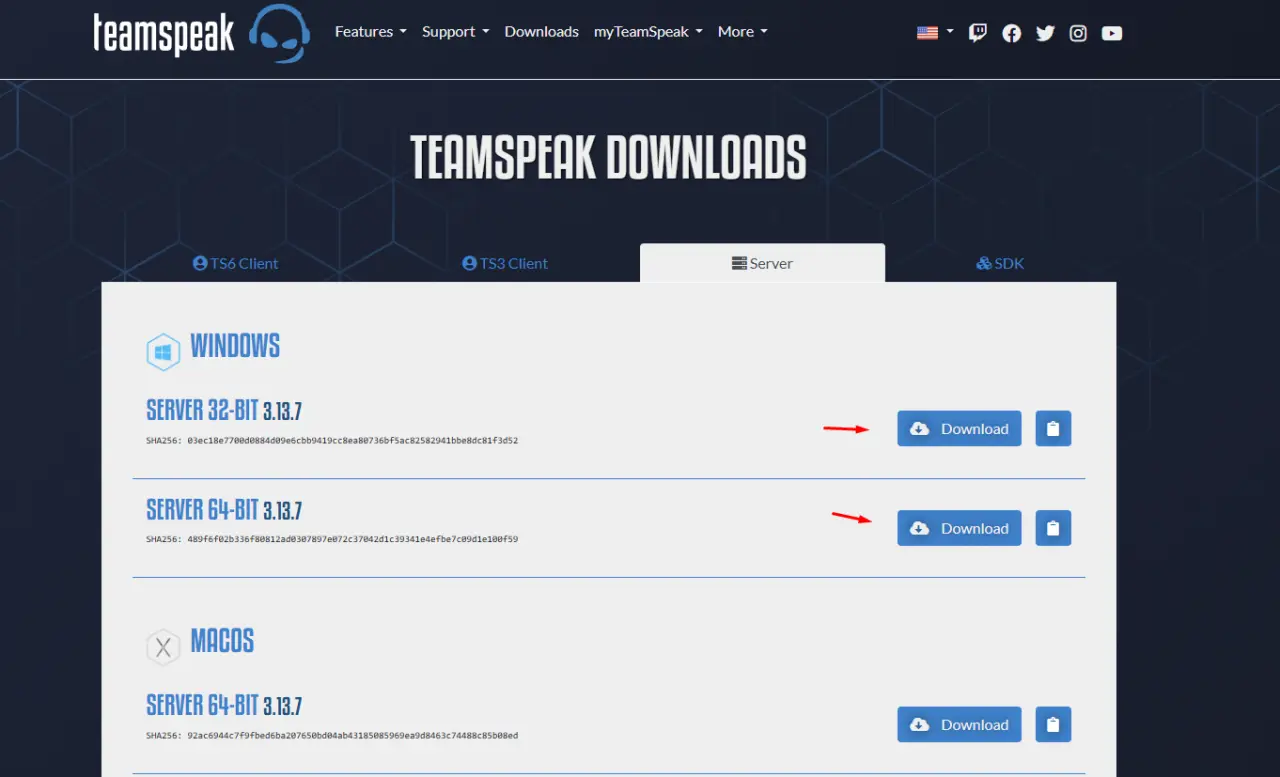Open the More dropdown menu

(x=742, y=32)
